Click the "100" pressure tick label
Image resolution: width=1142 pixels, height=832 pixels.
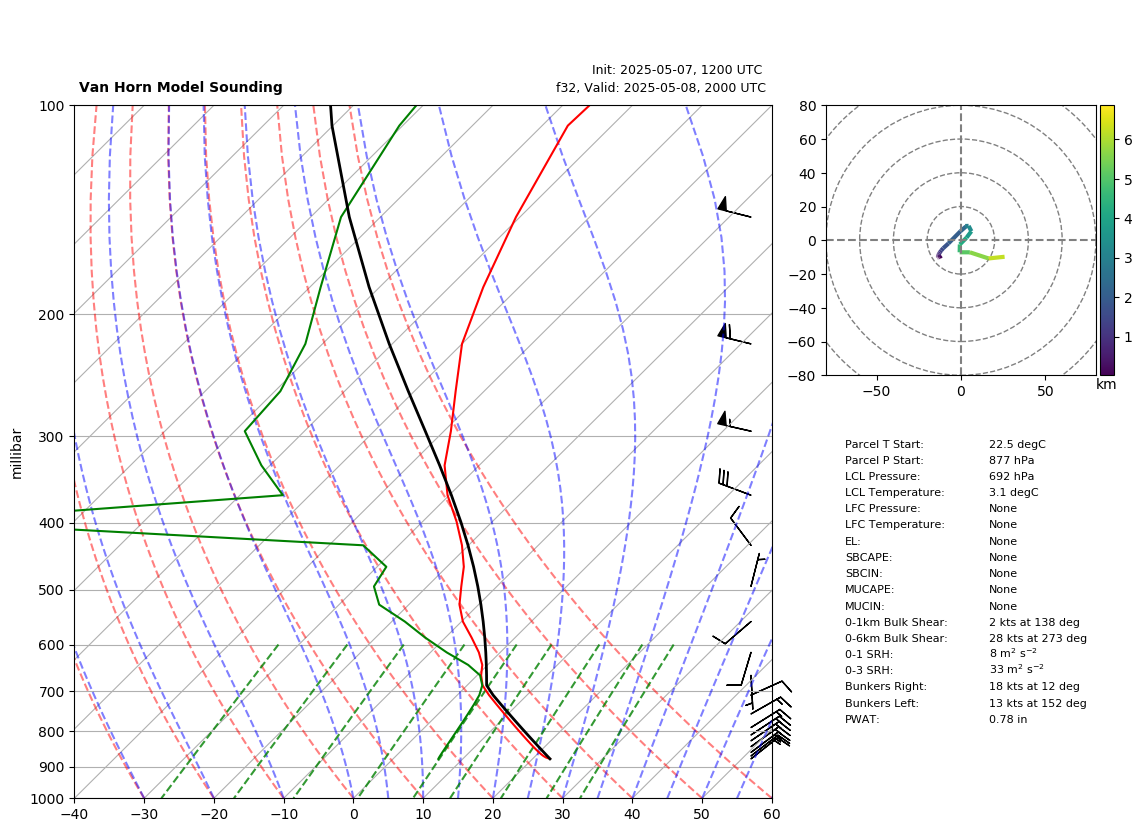tap(53, 106)
